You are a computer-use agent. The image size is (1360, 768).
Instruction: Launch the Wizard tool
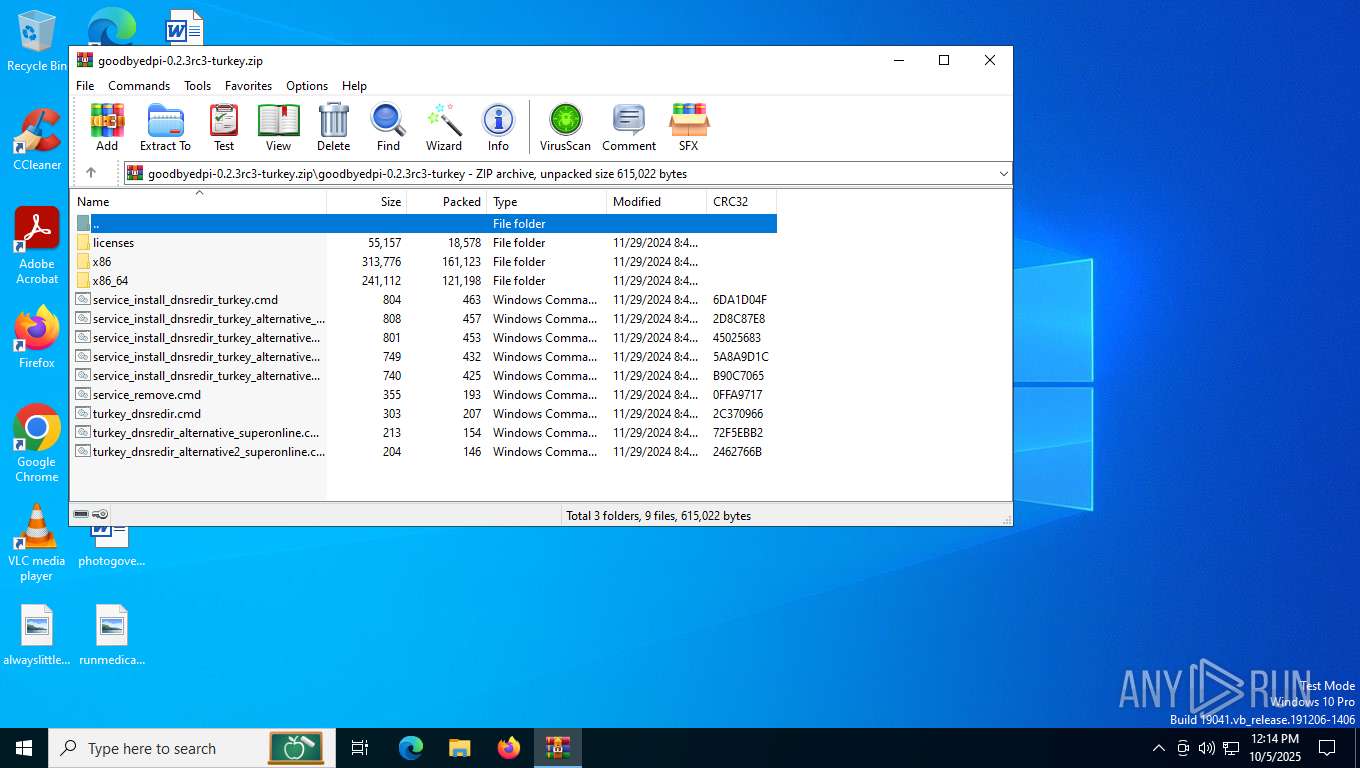point(443,127)
